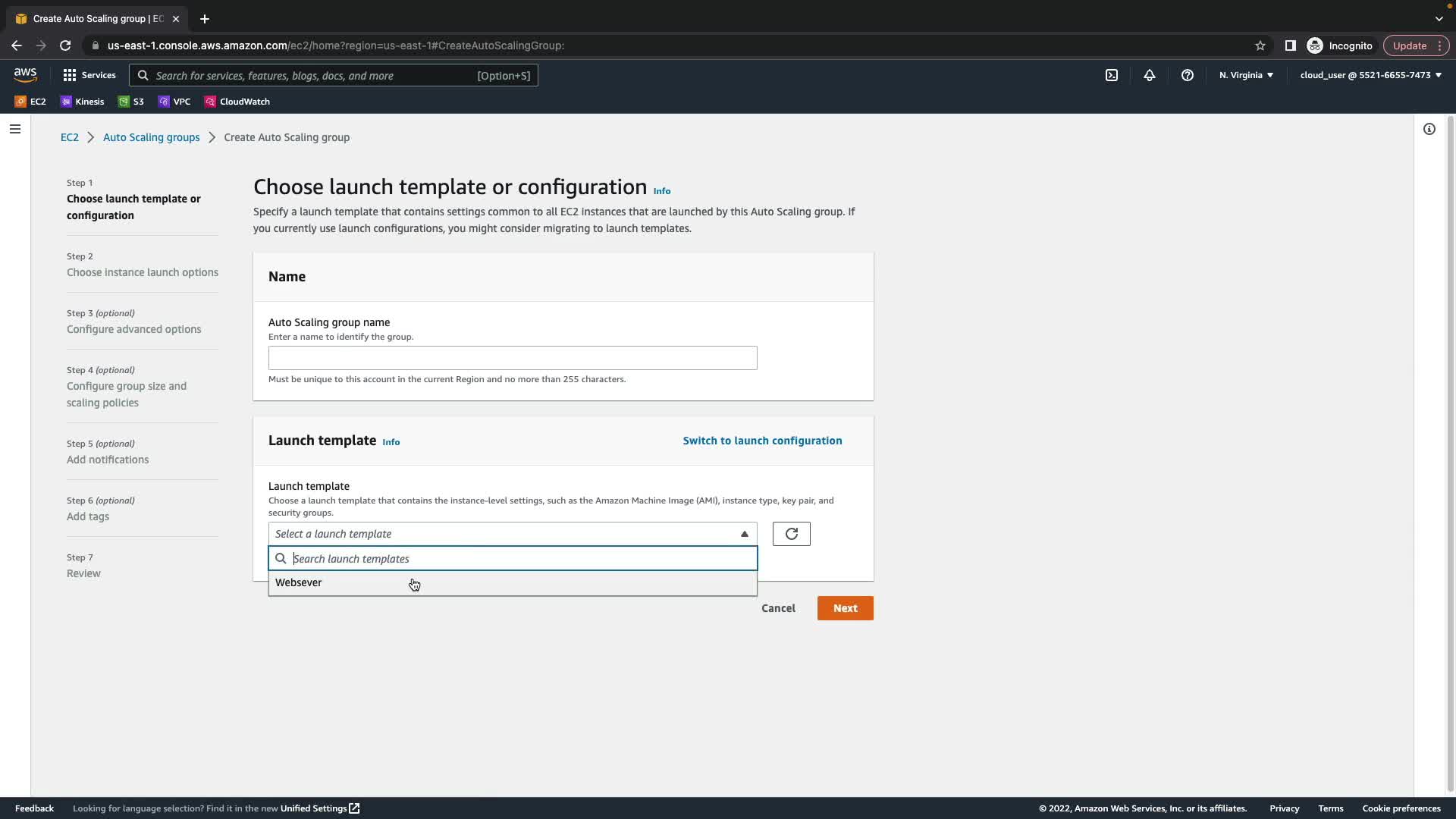This screenshot has height=819, width=1456.
Task: Click Switch to launch configuration
Action: tap(762, 441)
